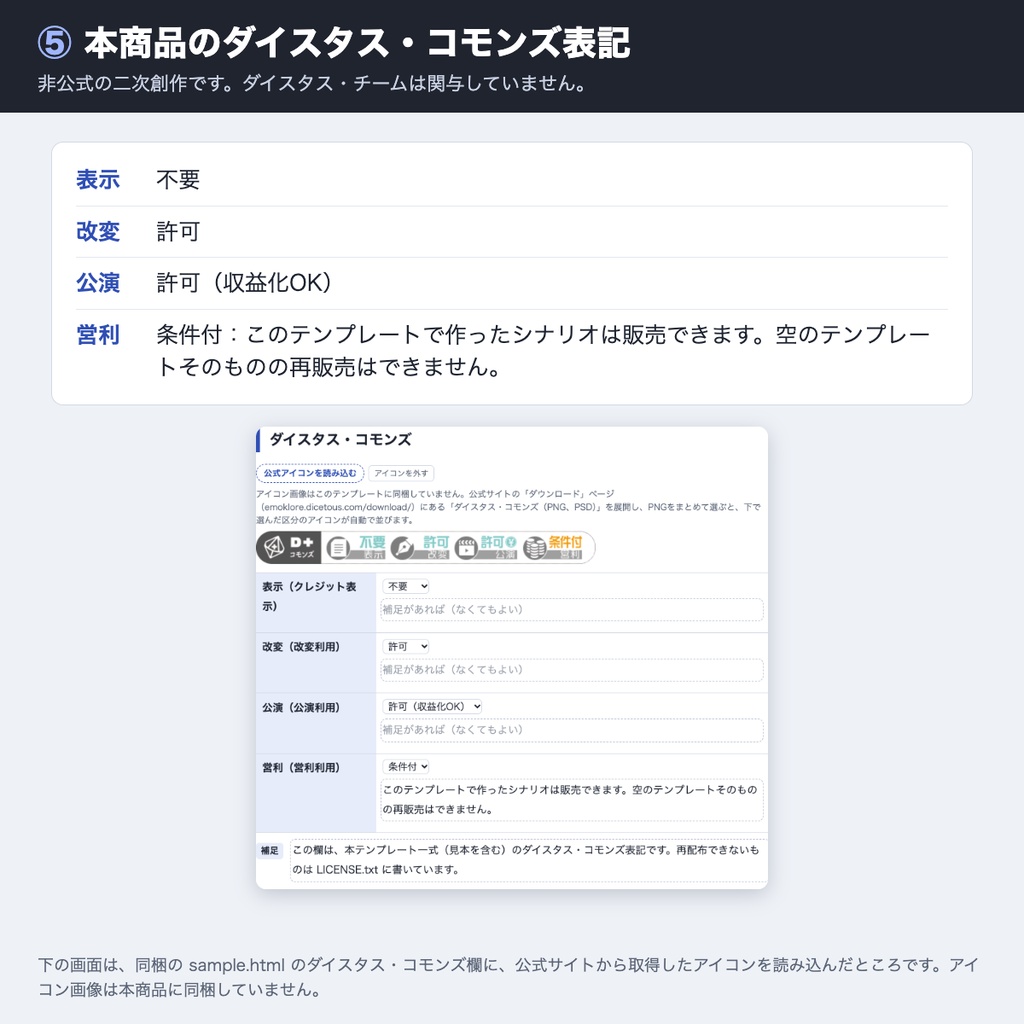Click the 補足 field mentioning LICENSE.txt
Image resolution: width=1024 pixels, height=1024 pixels.
click(x=528, y=859)
